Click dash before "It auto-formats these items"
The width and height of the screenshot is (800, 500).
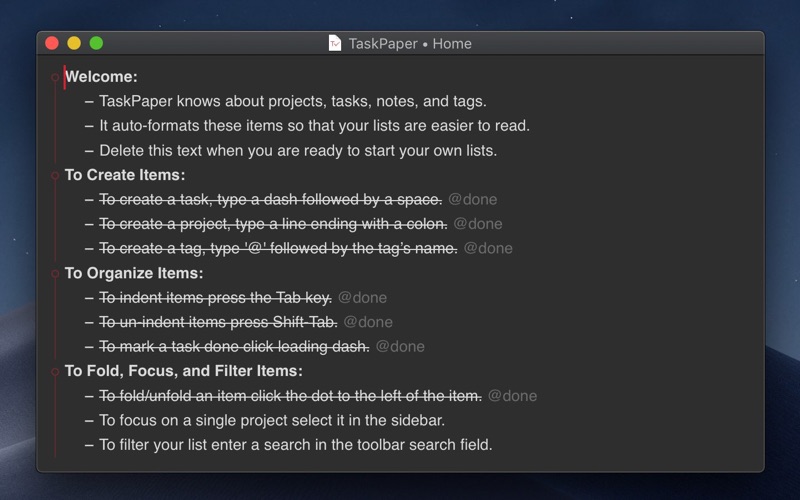(x=89, y=126)
